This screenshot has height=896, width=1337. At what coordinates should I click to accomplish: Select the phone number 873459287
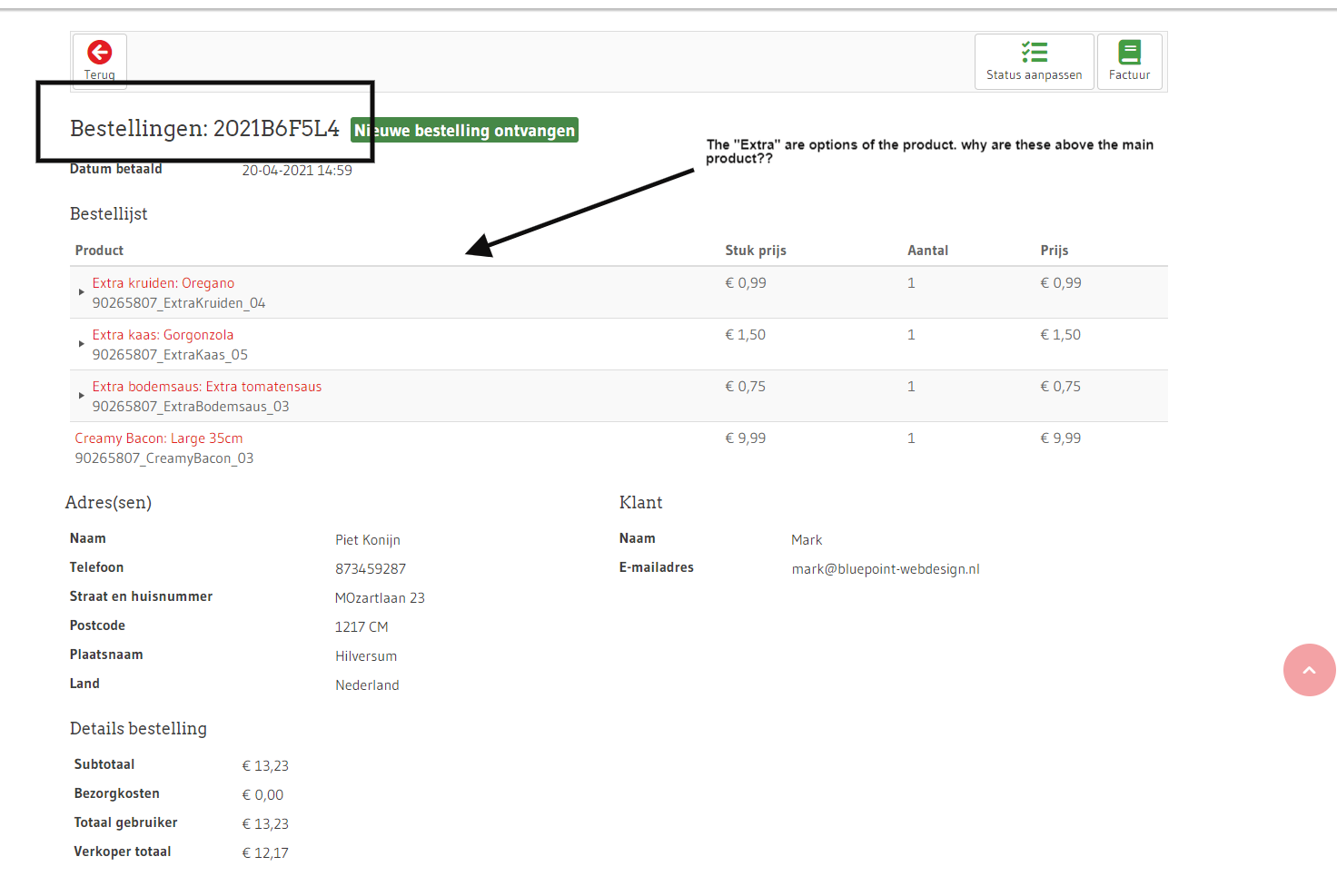click(371, 569)
